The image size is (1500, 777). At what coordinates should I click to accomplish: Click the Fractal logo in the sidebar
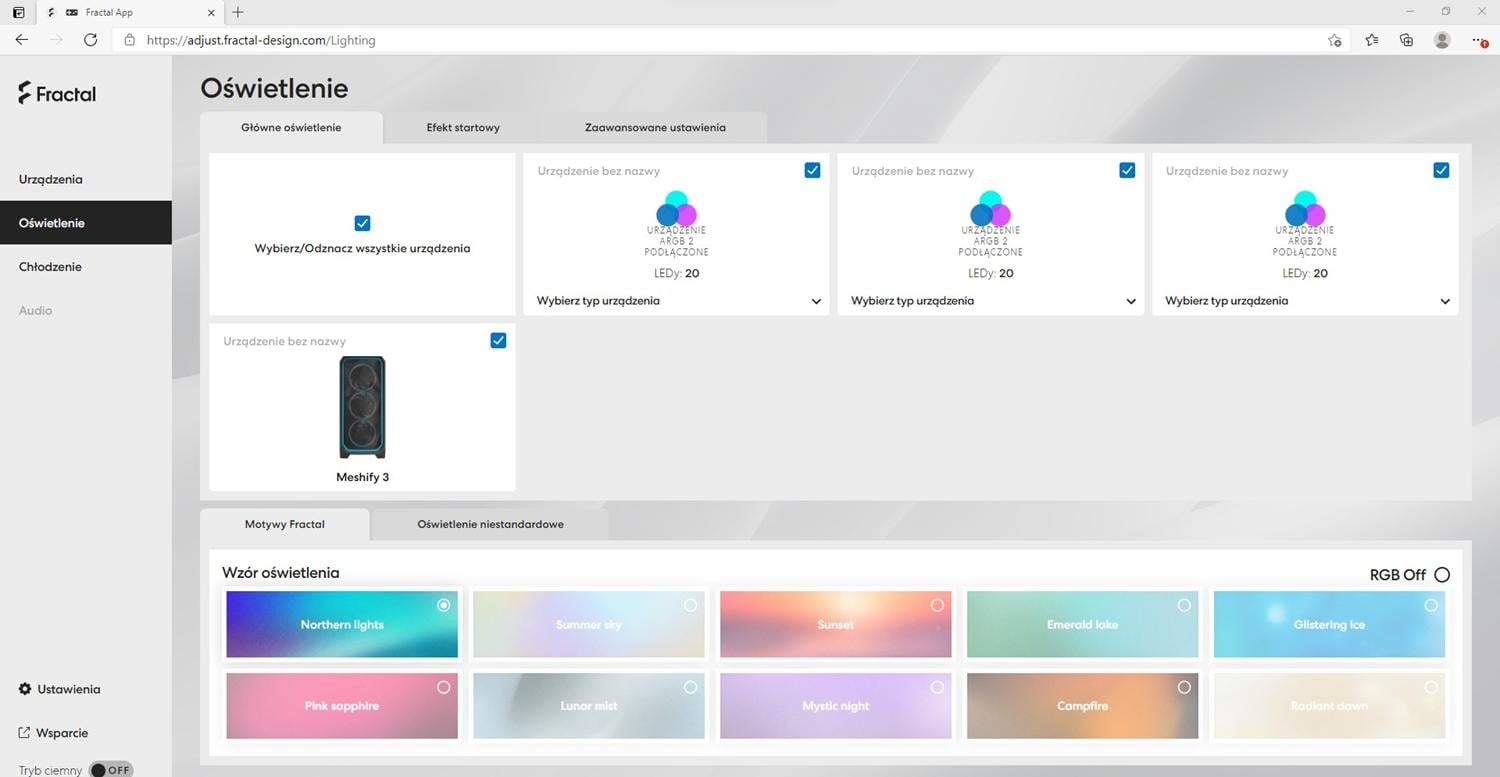click(x=57, y=94)
